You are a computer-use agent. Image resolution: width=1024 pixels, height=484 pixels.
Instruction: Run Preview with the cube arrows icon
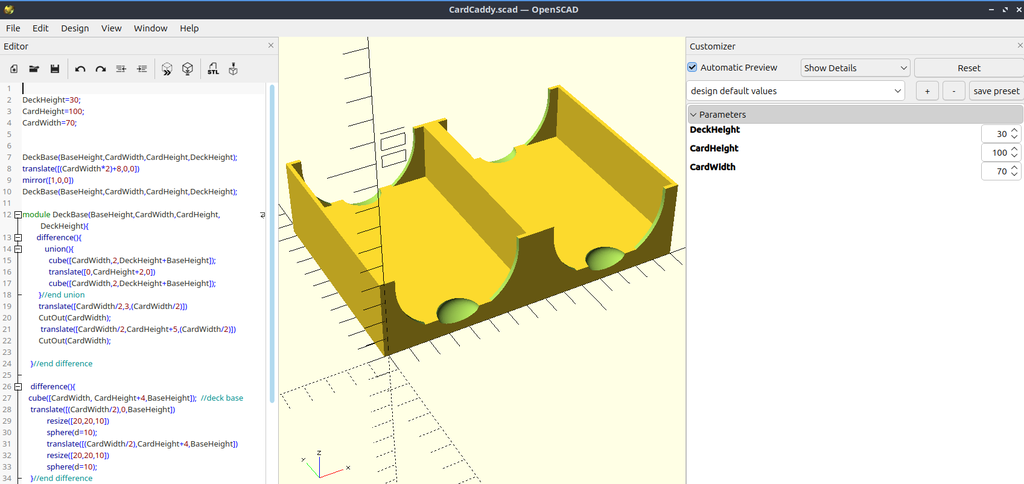(x=167, y=69)
